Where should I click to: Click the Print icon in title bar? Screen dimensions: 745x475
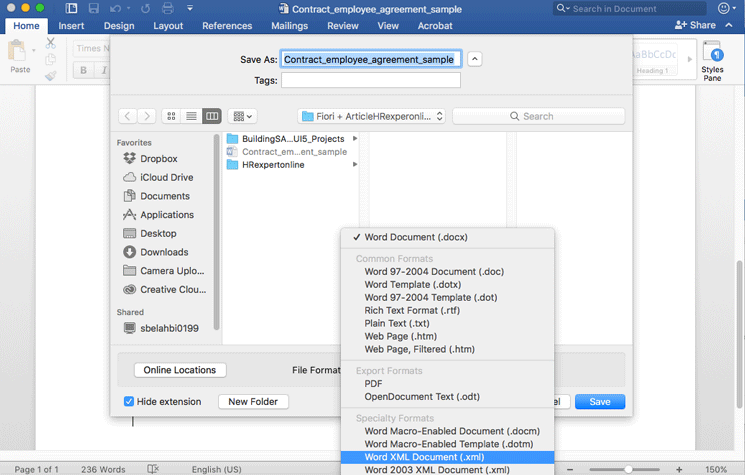[x=167, y=8]
